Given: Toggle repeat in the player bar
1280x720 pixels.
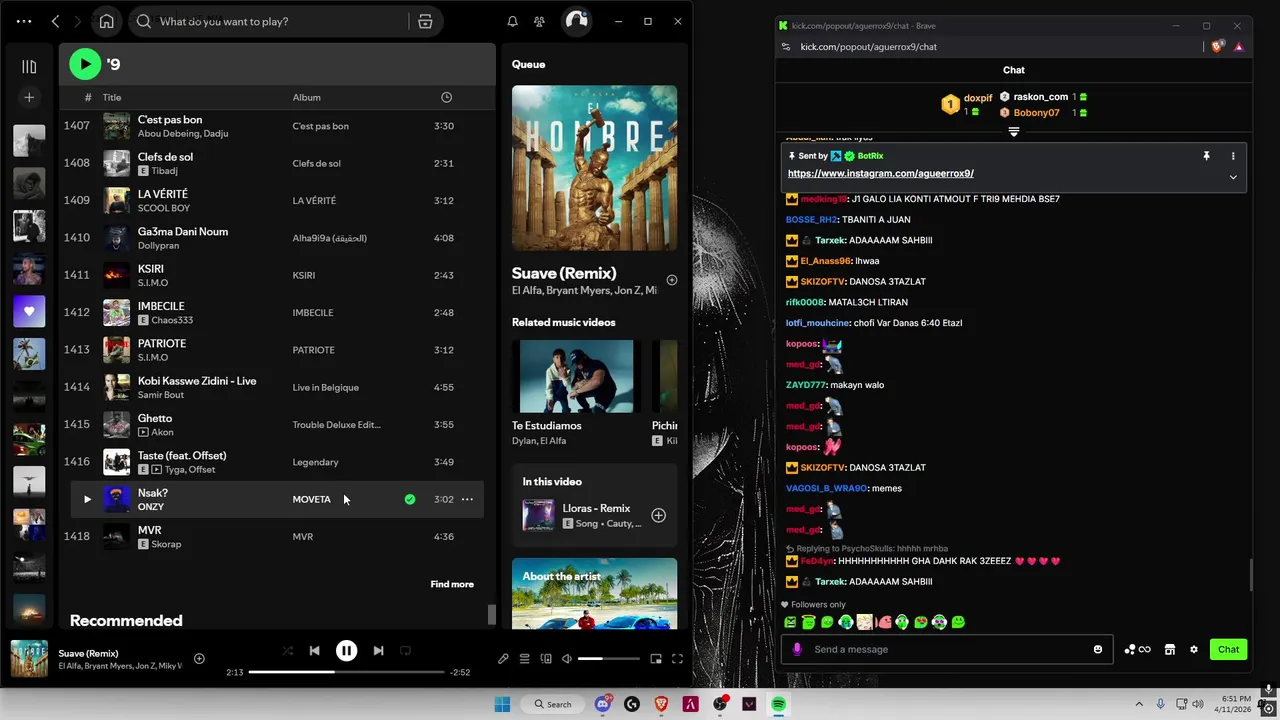Looking at the screenshot, I should tap(405, 651).
